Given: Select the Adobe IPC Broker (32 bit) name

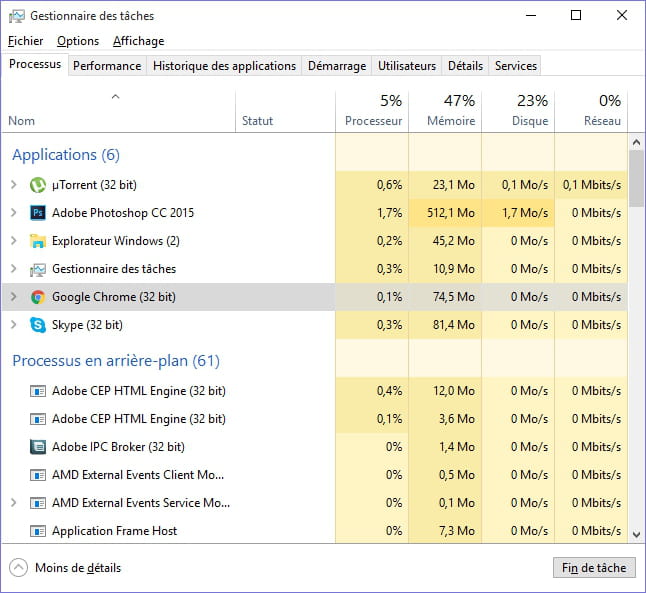Looking at the screenshot, I should click(118, 447).
